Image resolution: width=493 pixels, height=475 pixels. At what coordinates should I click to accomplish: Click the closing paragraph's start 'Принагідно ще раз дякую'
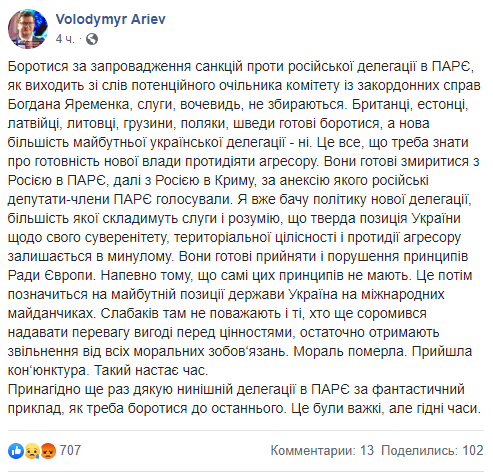90,389
